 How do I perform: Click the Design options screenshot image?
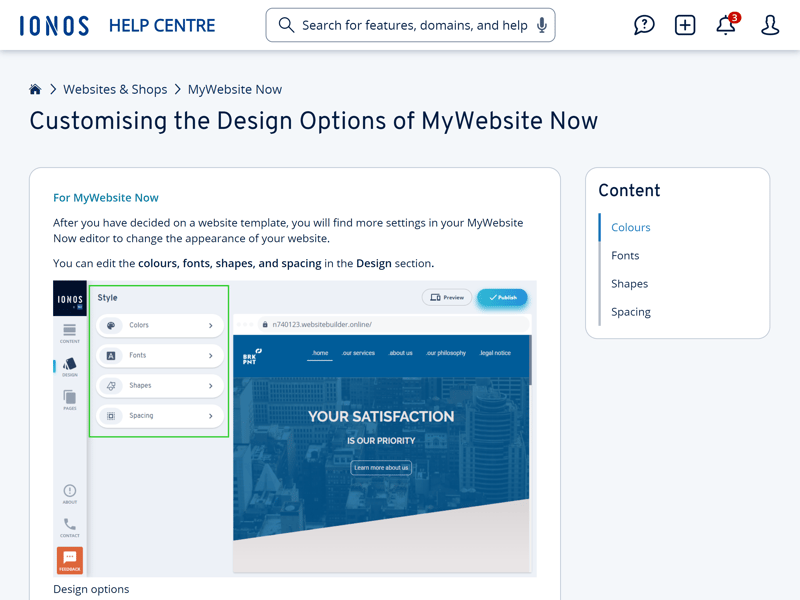click(295, 429)
